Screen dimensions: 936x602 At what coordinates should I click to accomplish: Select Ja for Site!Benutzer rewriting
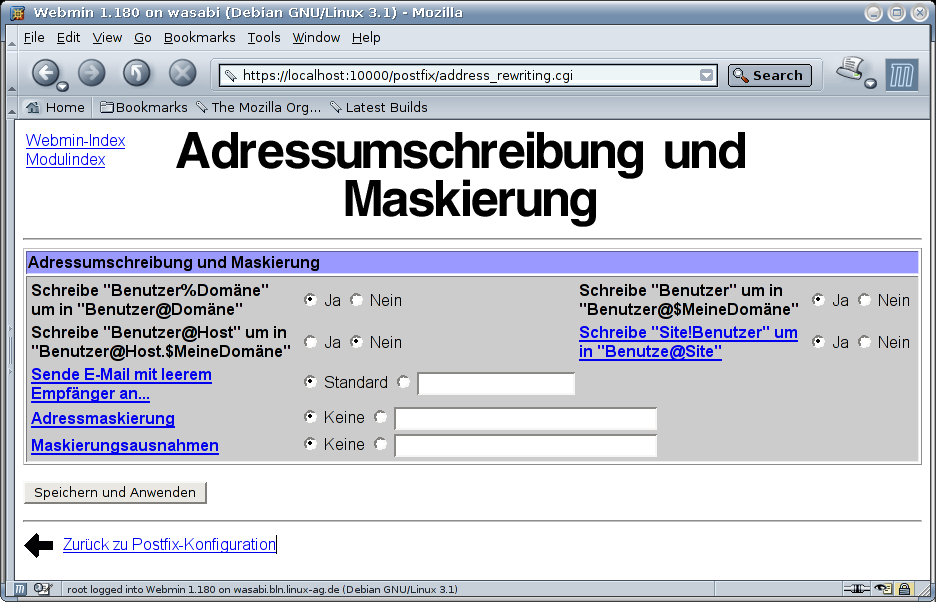tap(818, 342)
